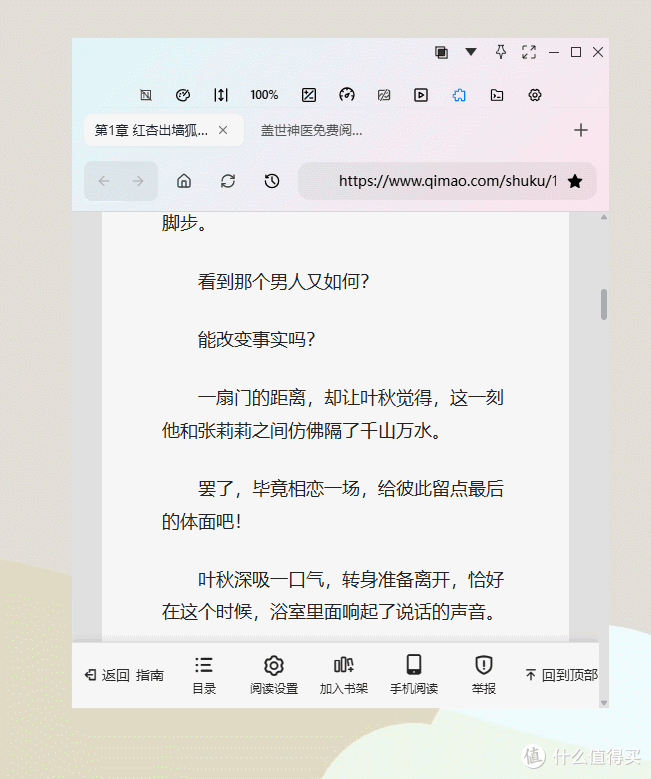This screenshot has width=651, height=779.
Task: Click the text 能改变事实吗?
Action: point(256,339)
